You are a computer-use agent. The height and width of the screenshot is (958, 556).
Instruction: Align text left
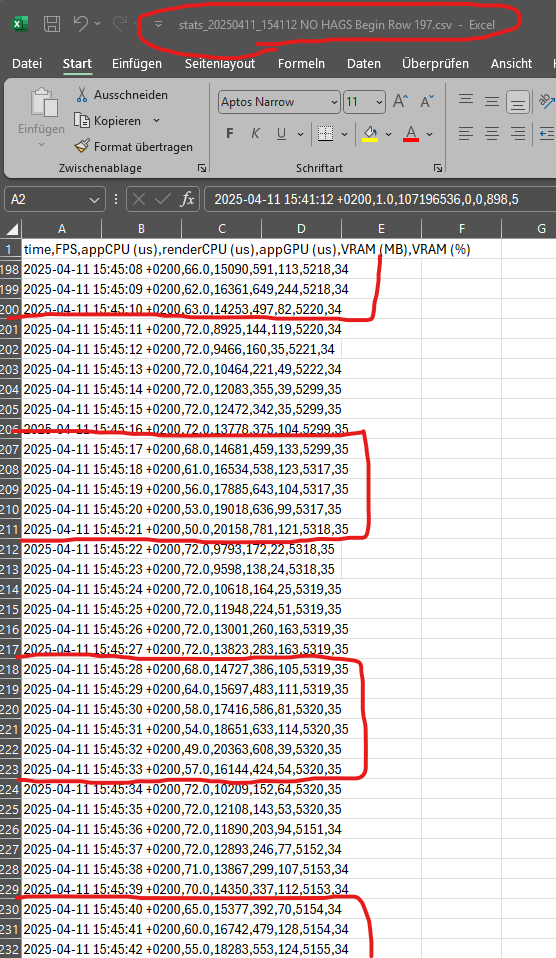pos(466,133)
